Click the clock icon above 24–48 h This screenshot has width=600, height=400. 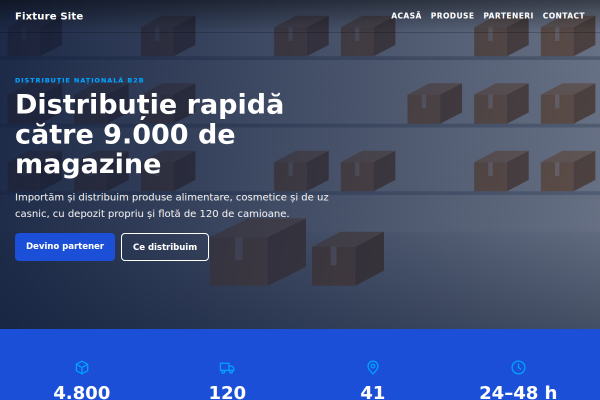click(518, 367)
